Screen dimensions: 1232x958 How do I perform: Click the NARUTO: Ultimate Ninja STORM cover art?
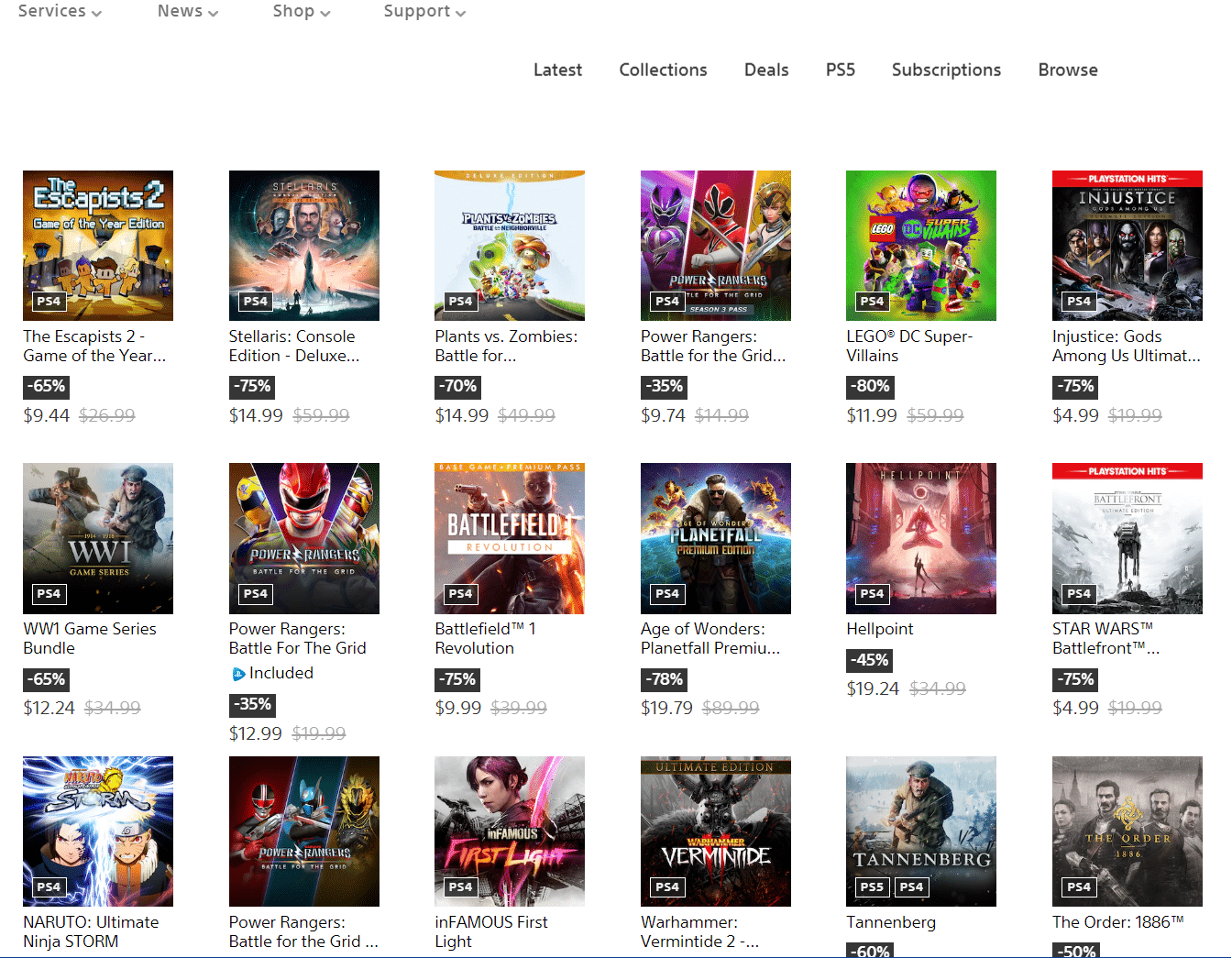[97, 831]
